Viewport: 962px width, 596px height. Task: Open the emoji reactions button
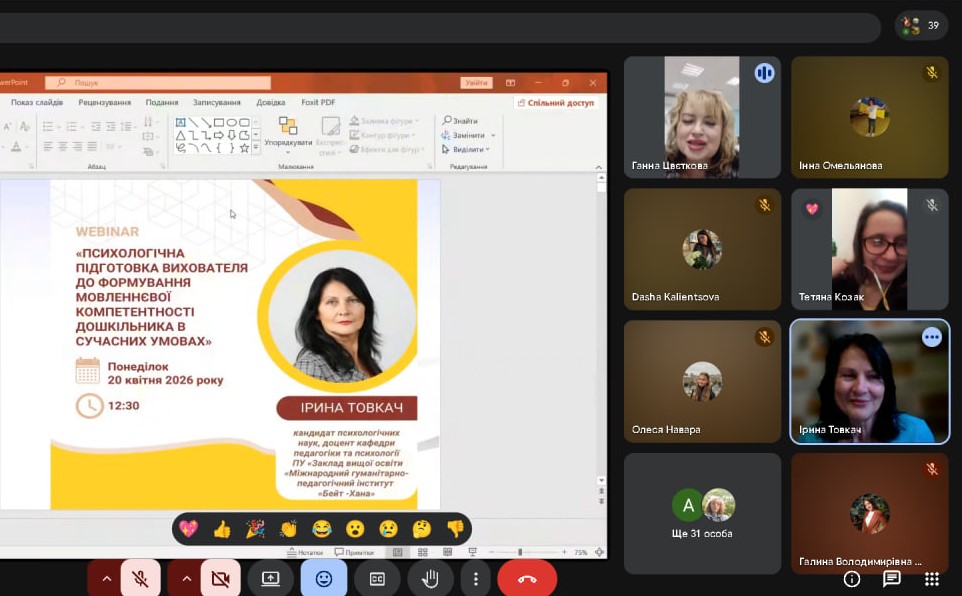point(324,578)
